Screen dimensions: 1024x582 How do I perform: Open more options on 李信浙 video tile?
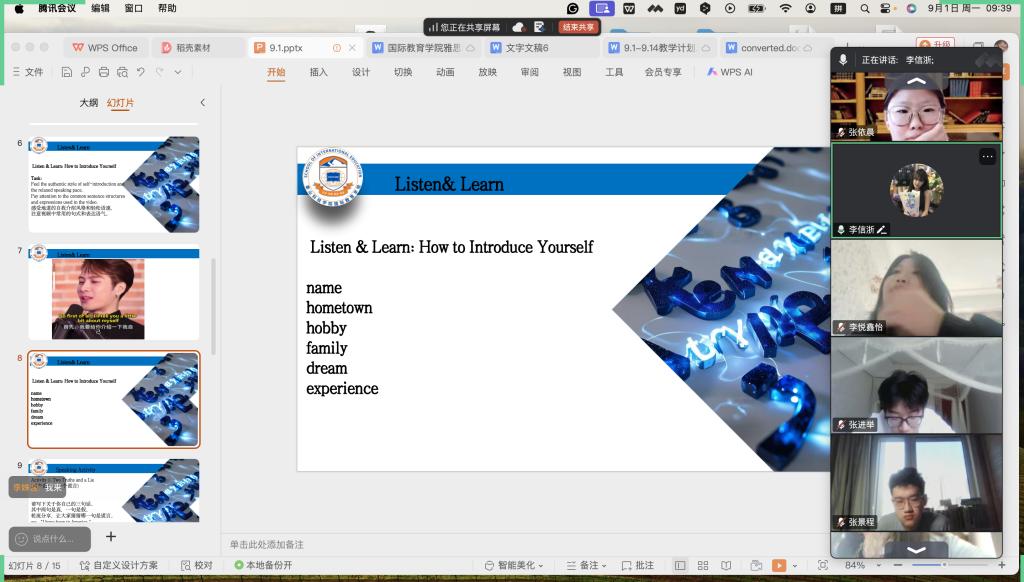click(x=987, y=156)
